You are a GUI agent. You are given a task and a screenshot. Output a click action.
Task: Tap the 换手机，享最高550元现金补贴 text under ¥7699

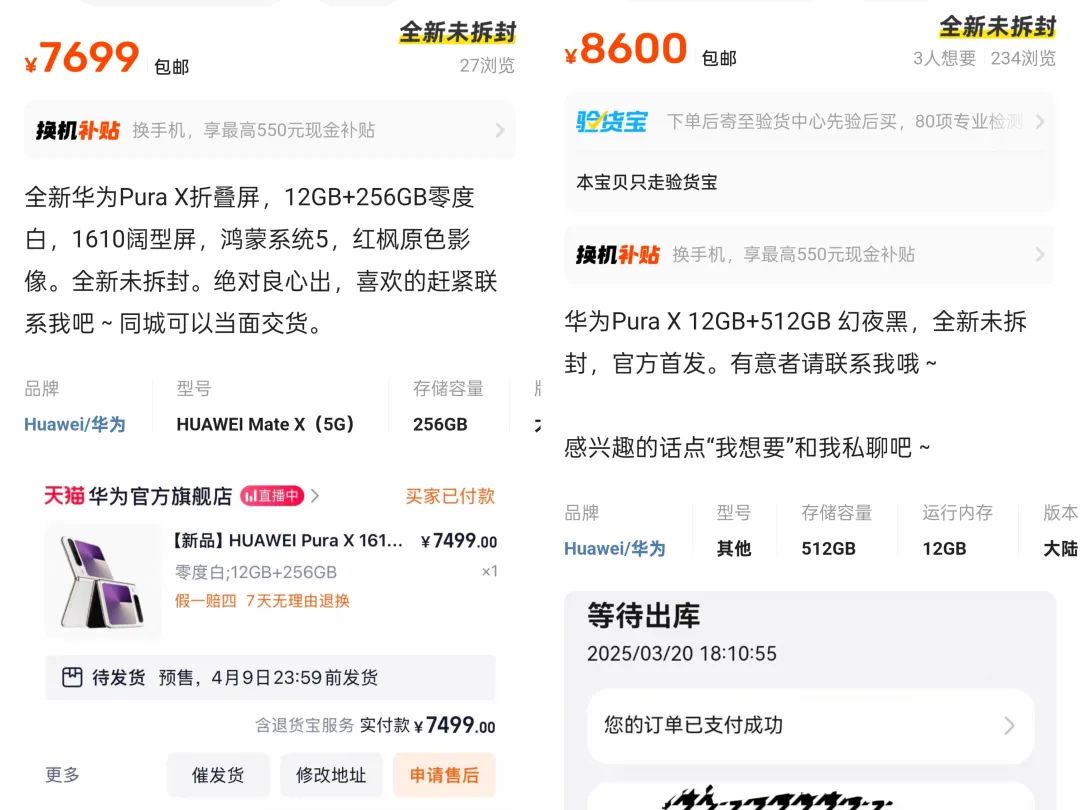coord(253,130)
